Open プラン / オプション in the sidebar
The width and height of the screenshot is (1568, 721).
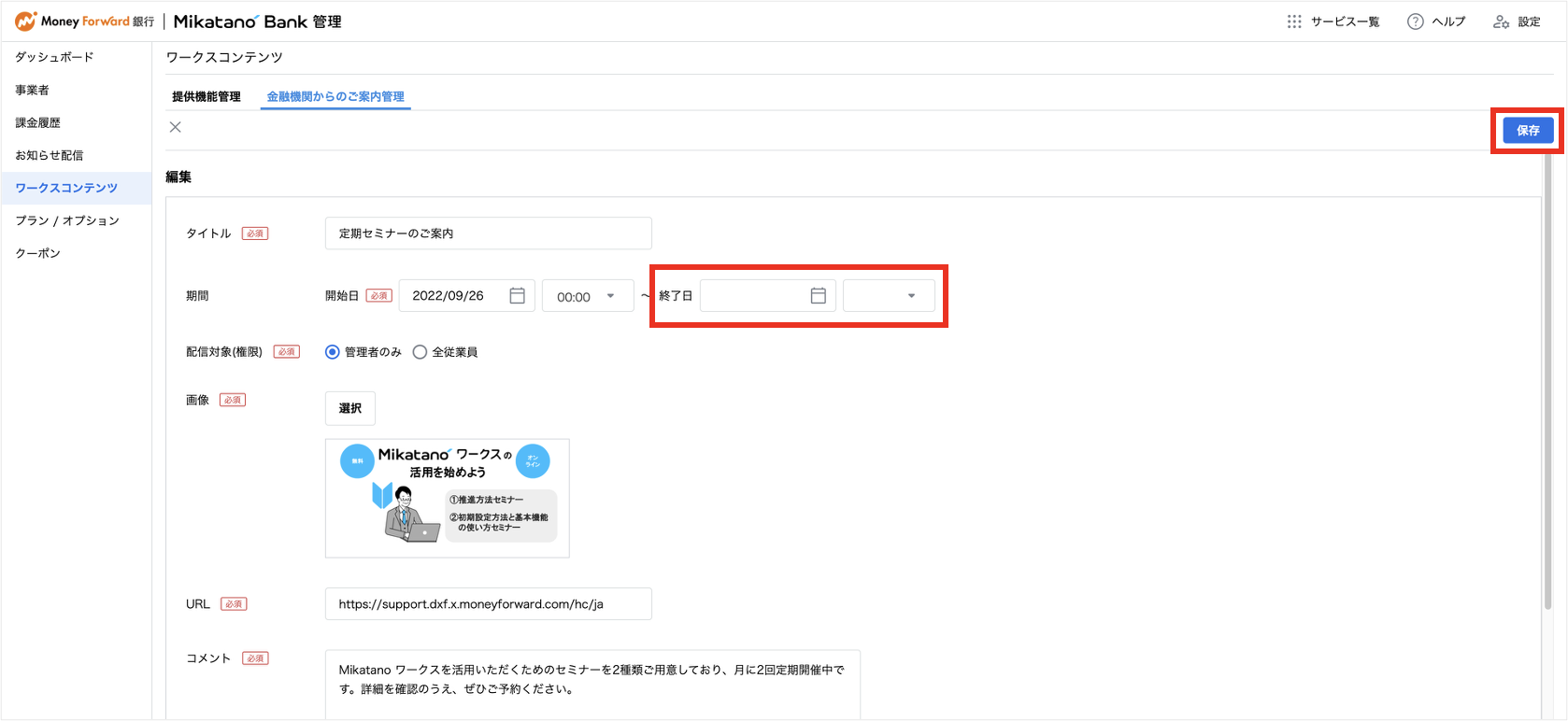[x=67, y=220]
